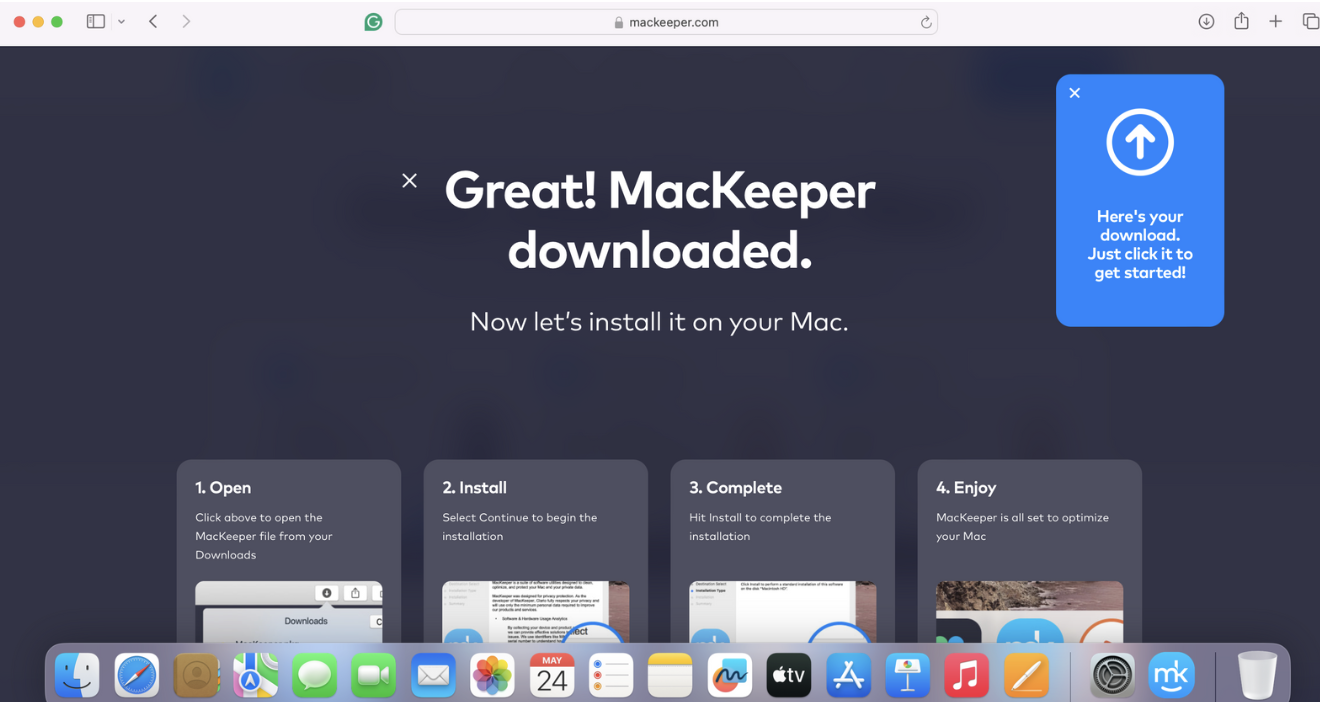Show Safari downloads list
Viewport: 1320px width, 702px height.
[1206, 21]
